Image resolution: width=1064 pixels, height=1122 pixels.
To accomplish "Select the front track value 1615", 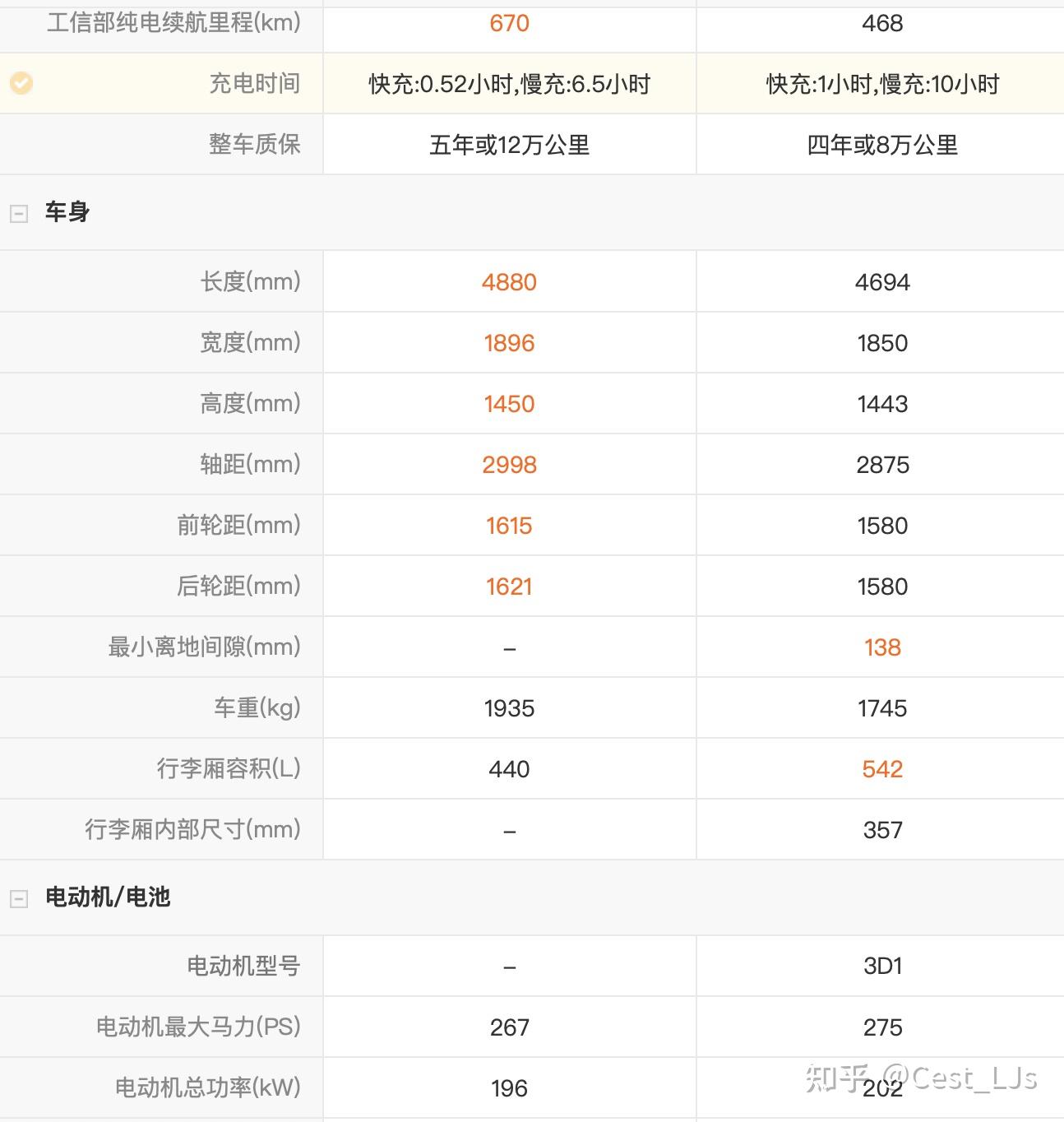I will 510,526.
